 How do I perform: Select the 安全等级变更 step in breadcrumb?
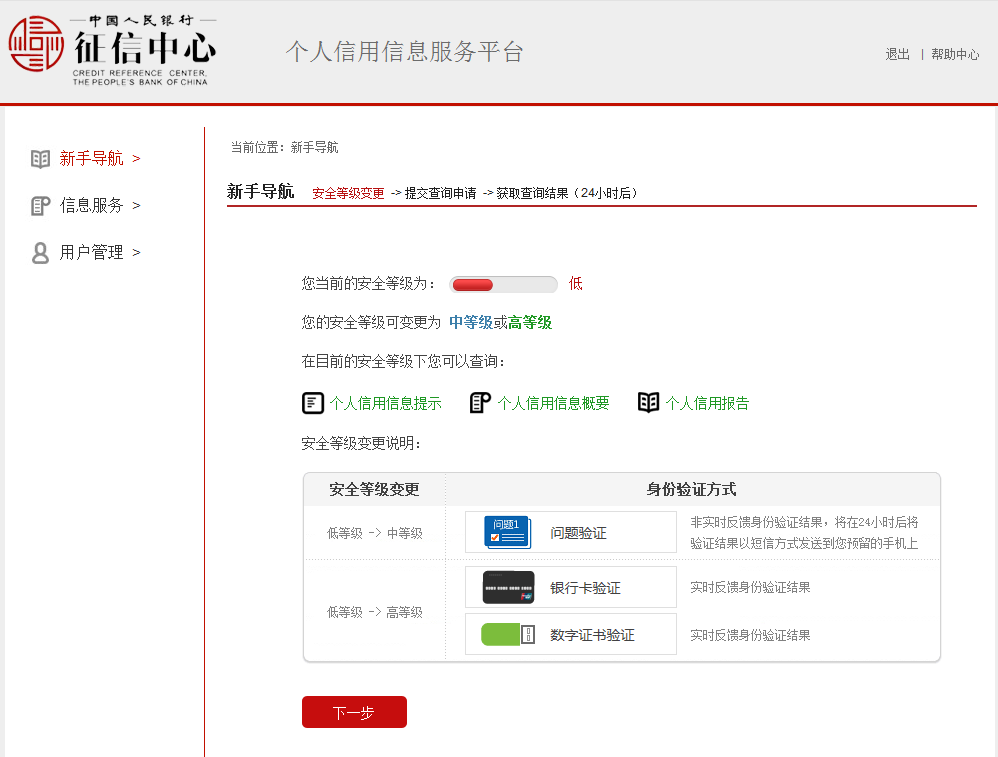(x=348, y=194)
